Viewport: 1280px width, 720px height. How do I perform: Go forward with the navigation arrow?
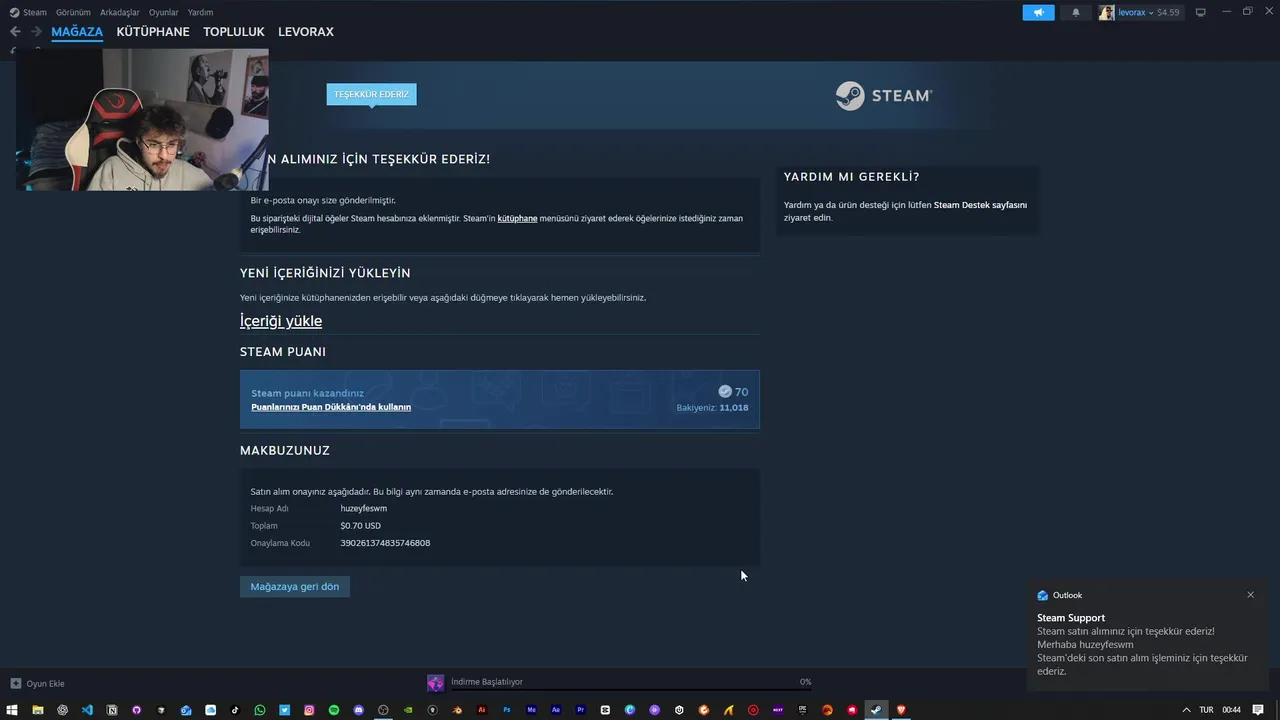(36, 32)
